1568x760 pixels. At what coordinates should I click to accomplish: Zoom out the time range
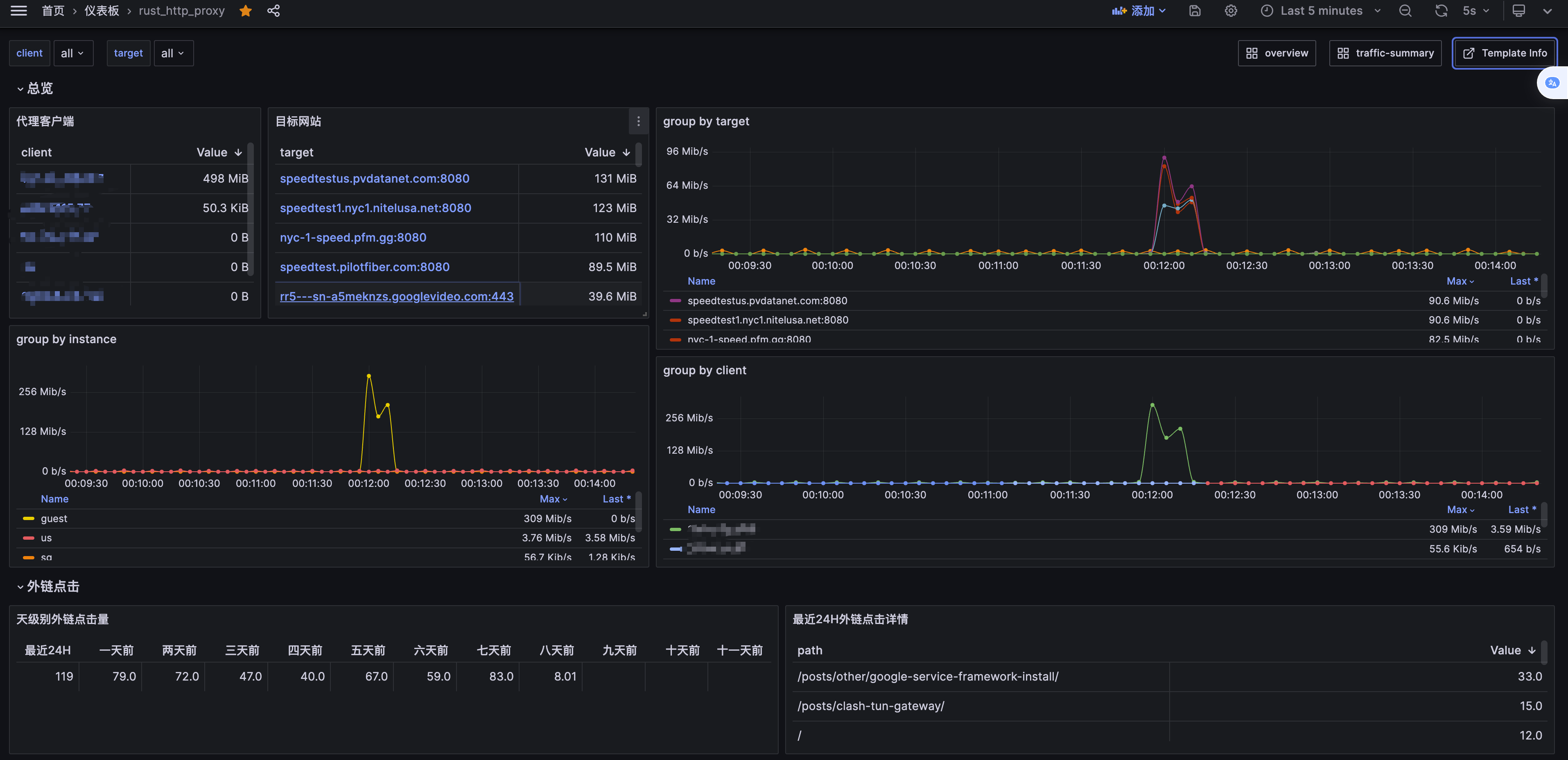[x=1405, y=11]
